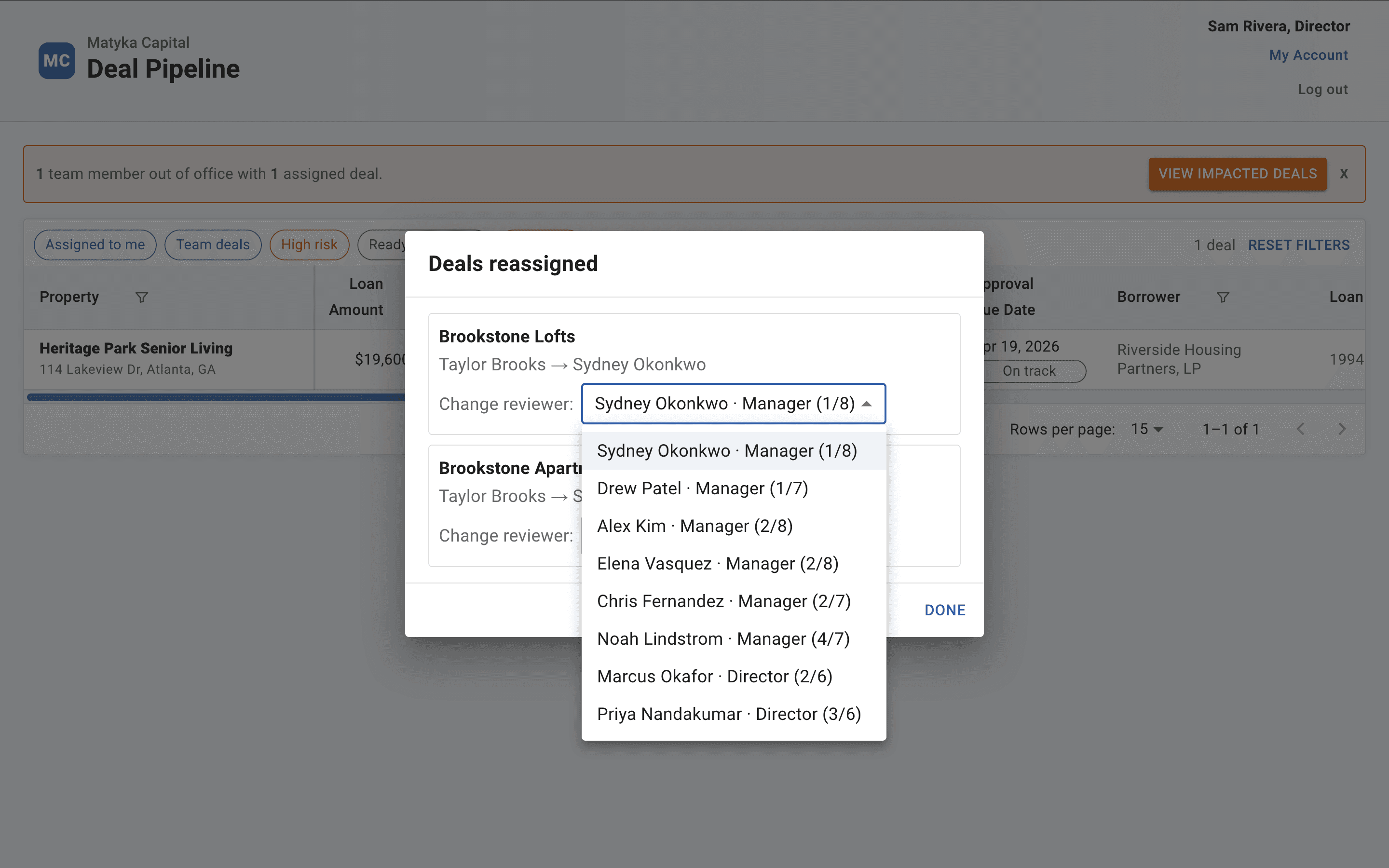Screen dimensions: 1389x868
Task: Toggle the Assigned to me filter chip
Action: 95,245
